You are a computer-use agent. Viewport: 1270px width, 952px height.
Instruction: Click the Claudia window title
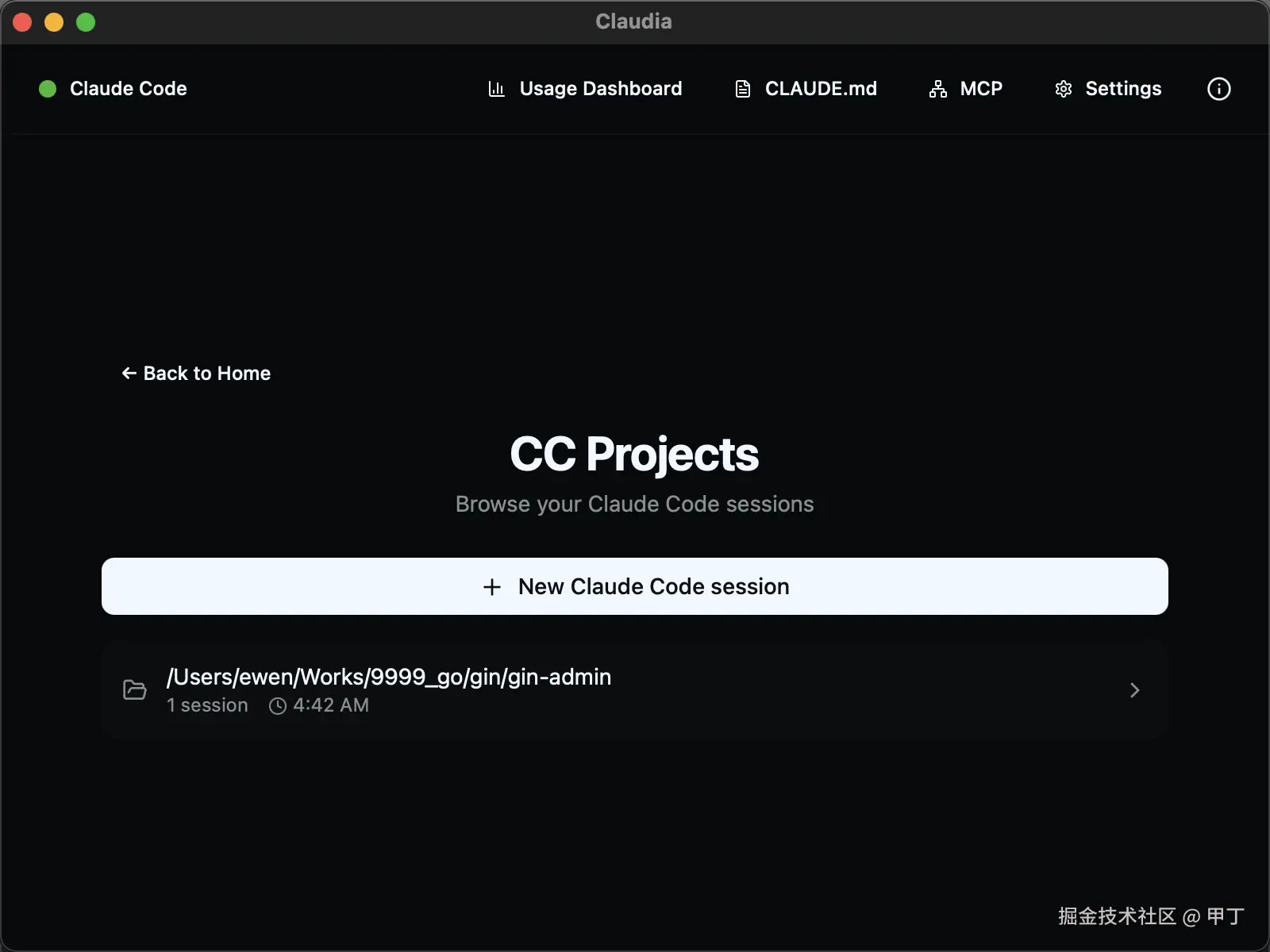coord(633,21)
